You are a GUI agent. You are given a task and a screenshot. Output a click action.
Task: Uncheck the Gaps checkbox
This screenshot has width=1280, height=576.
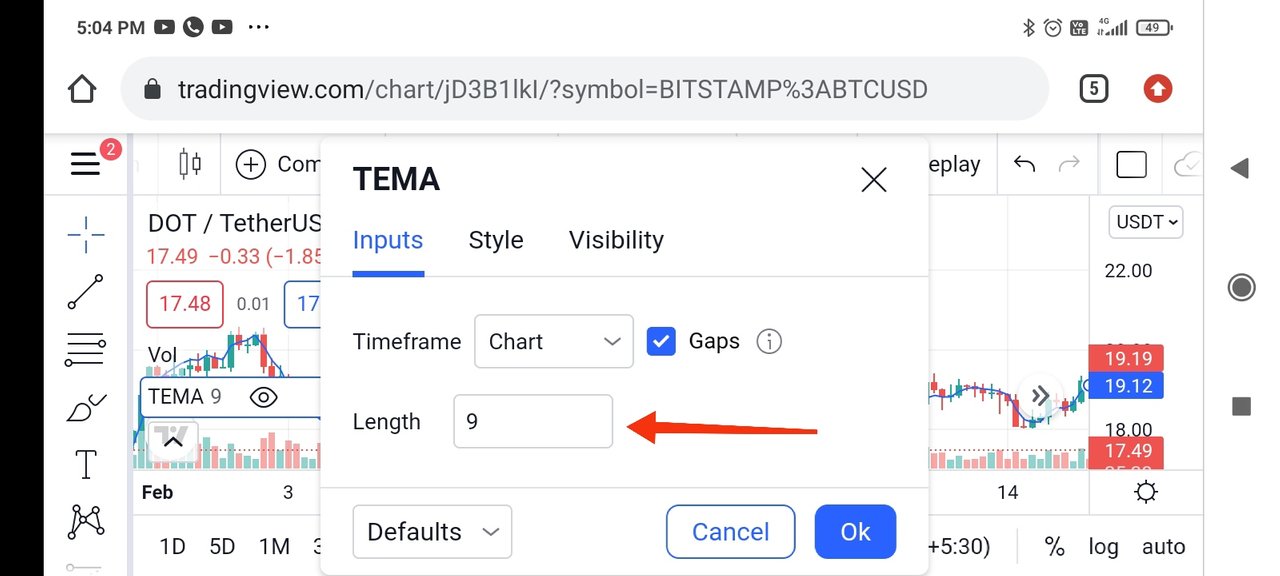(661, 342)
